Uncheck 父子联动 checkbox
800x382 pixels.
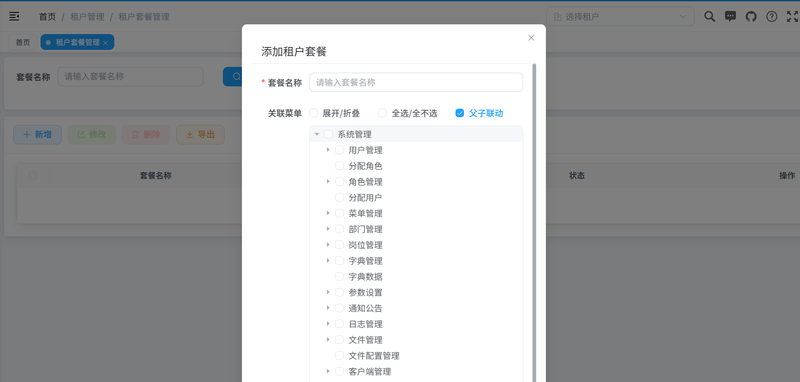pyautogui.click(x=460, y=113)
